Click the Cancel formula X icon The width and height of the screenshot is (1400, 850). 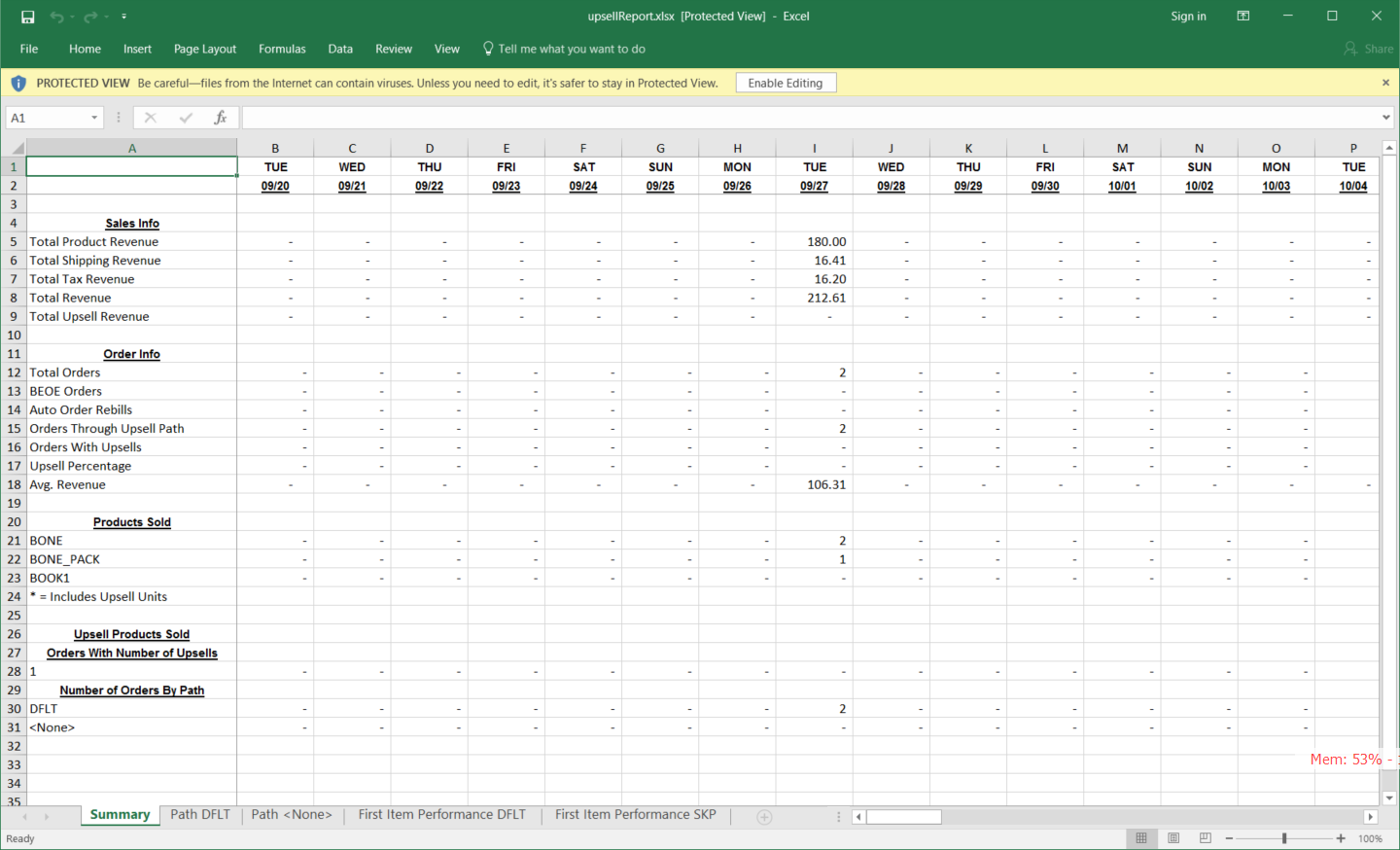150,118
